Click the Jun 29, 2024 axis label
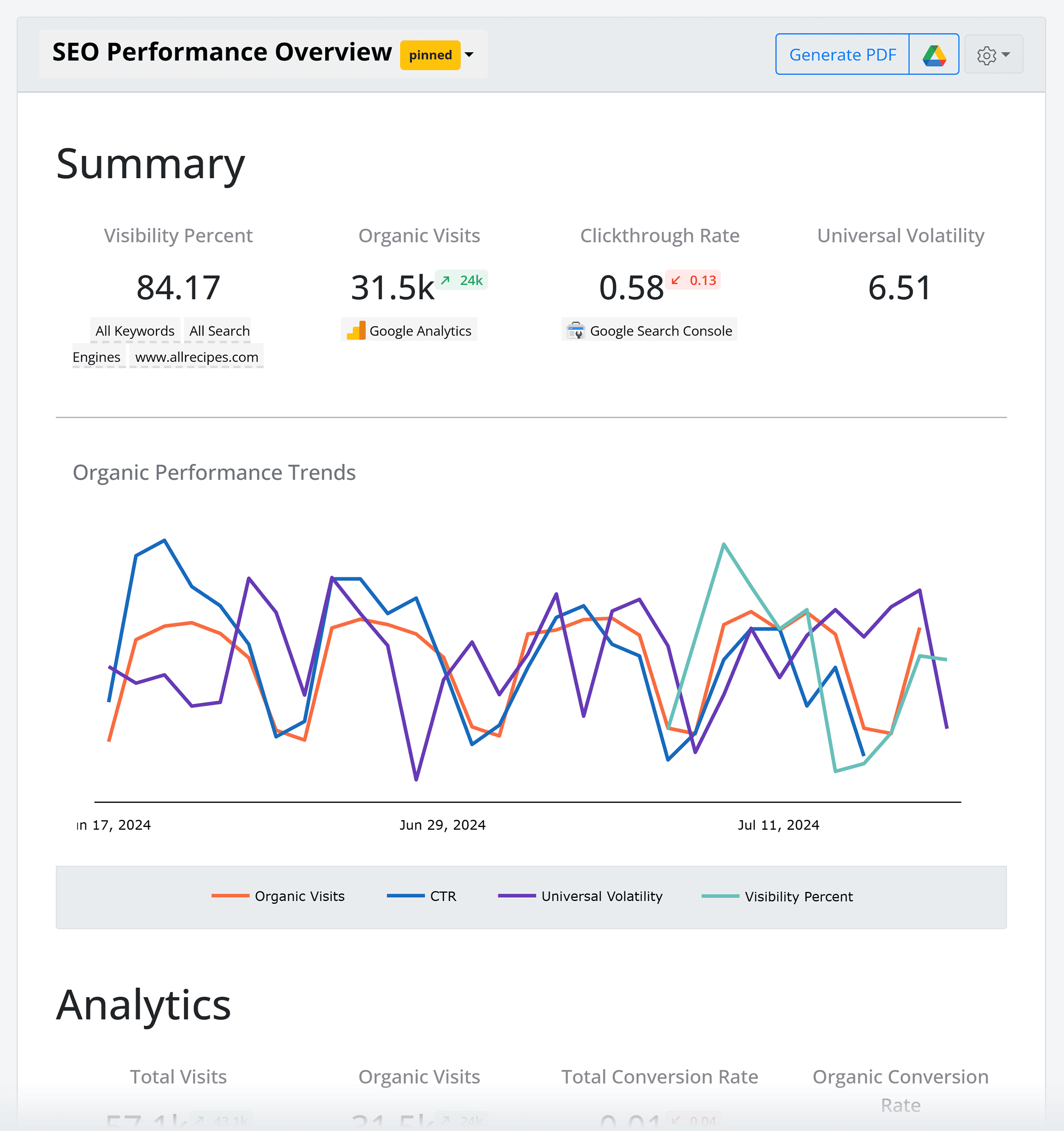This screenshot has height=1131, width=1064. point(443,825)
